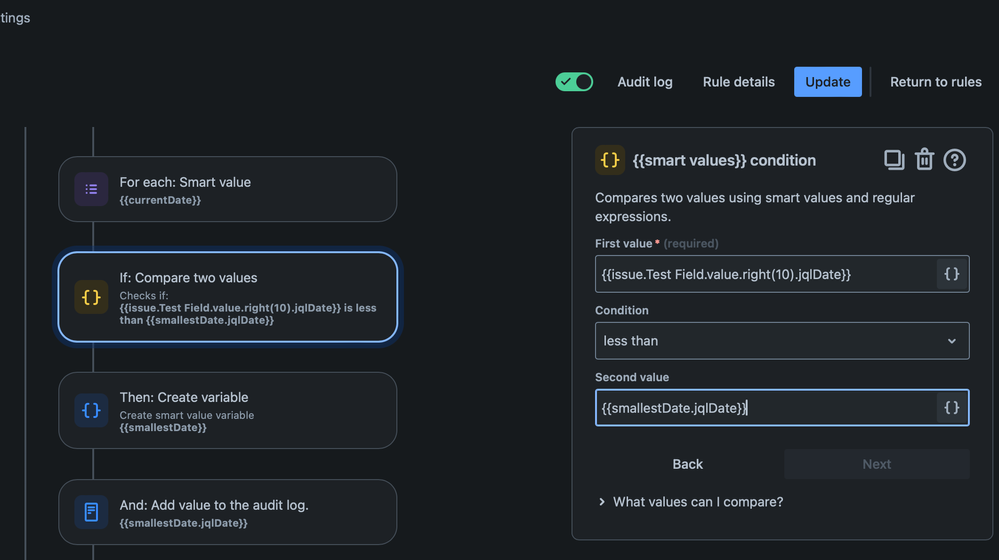Image resolution: width=999 pixels, height=560 pixels.
Task: Click the Back button
Action: pyautogui.click(x=687, y=464)
